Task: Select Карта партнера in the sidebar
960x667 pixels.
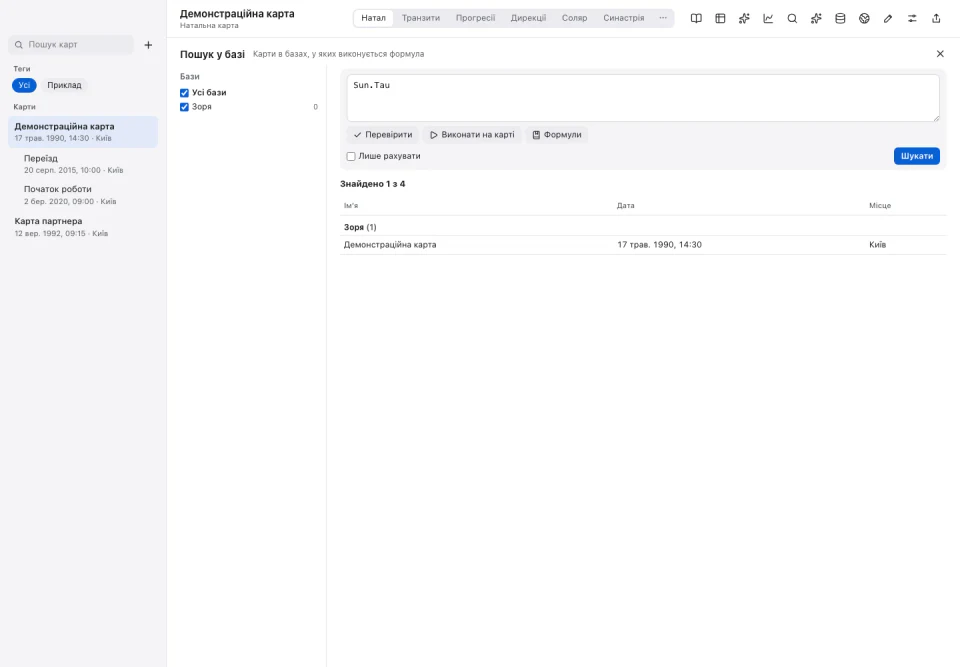Action: coord(83,227)
